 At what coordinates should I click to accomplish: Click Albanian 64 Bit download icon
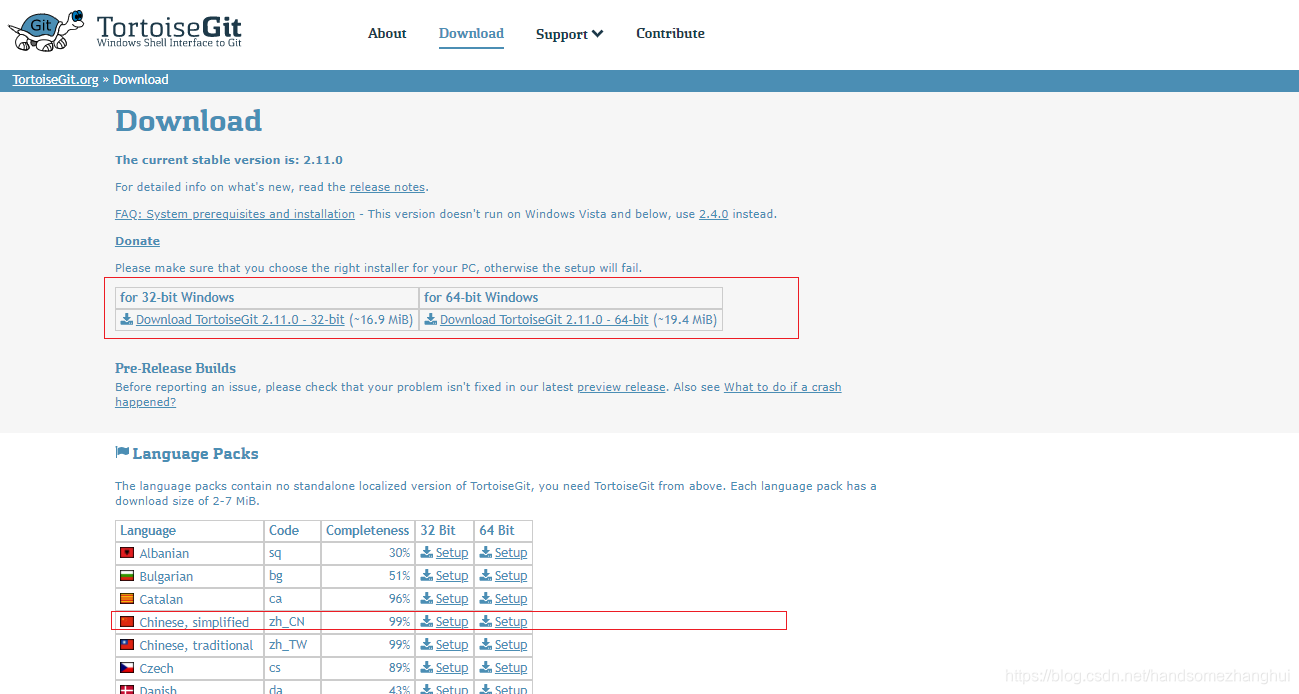click(x=486, y=553)
